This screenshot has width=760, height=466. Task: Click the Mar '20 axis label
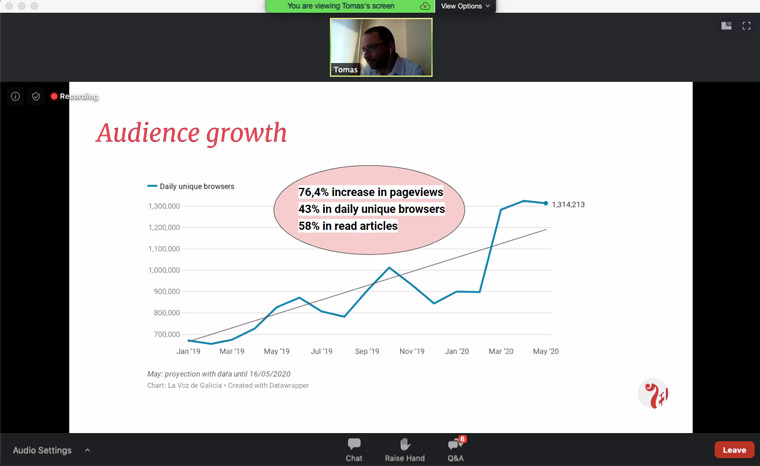pos(501,351)
